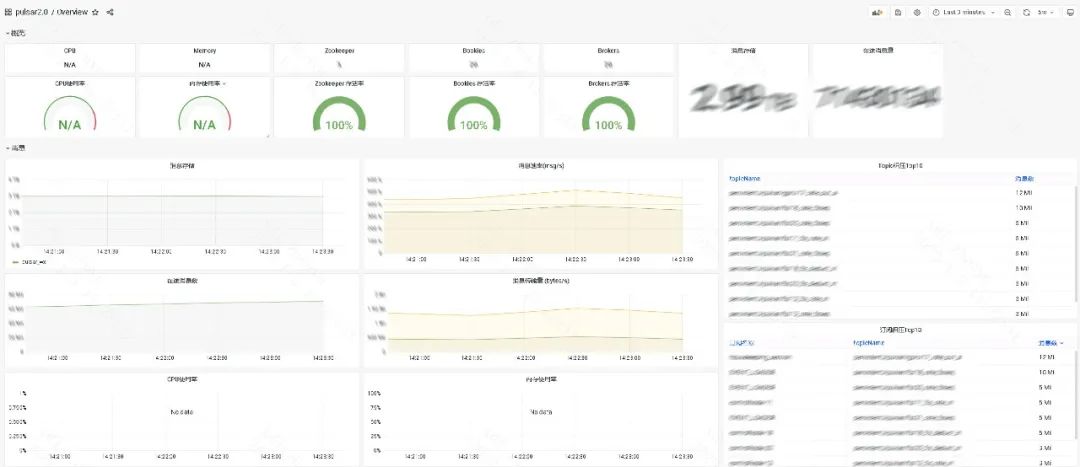Open the Memory stat panel title
Screen dimensions: 1080x467
pyautogui.click(x=205, y=50)
